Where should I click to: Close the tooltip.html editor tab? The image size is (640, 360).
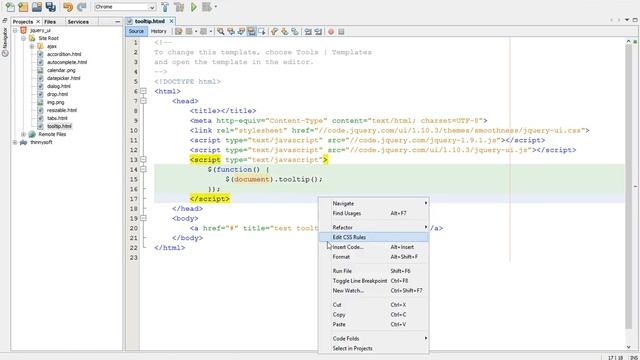pos(171,21)
